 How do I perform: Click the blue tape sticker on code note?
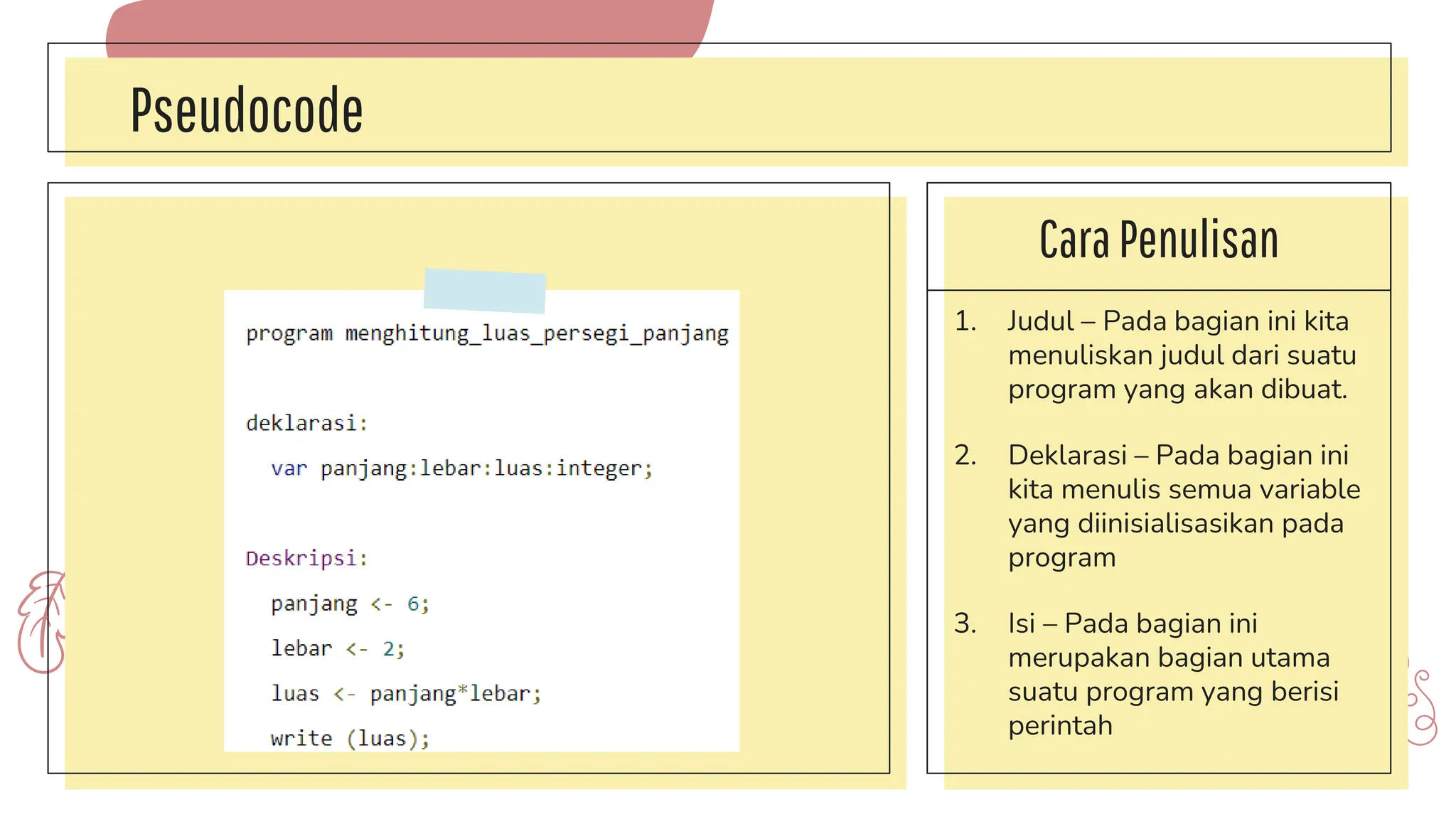pos(485,290)
